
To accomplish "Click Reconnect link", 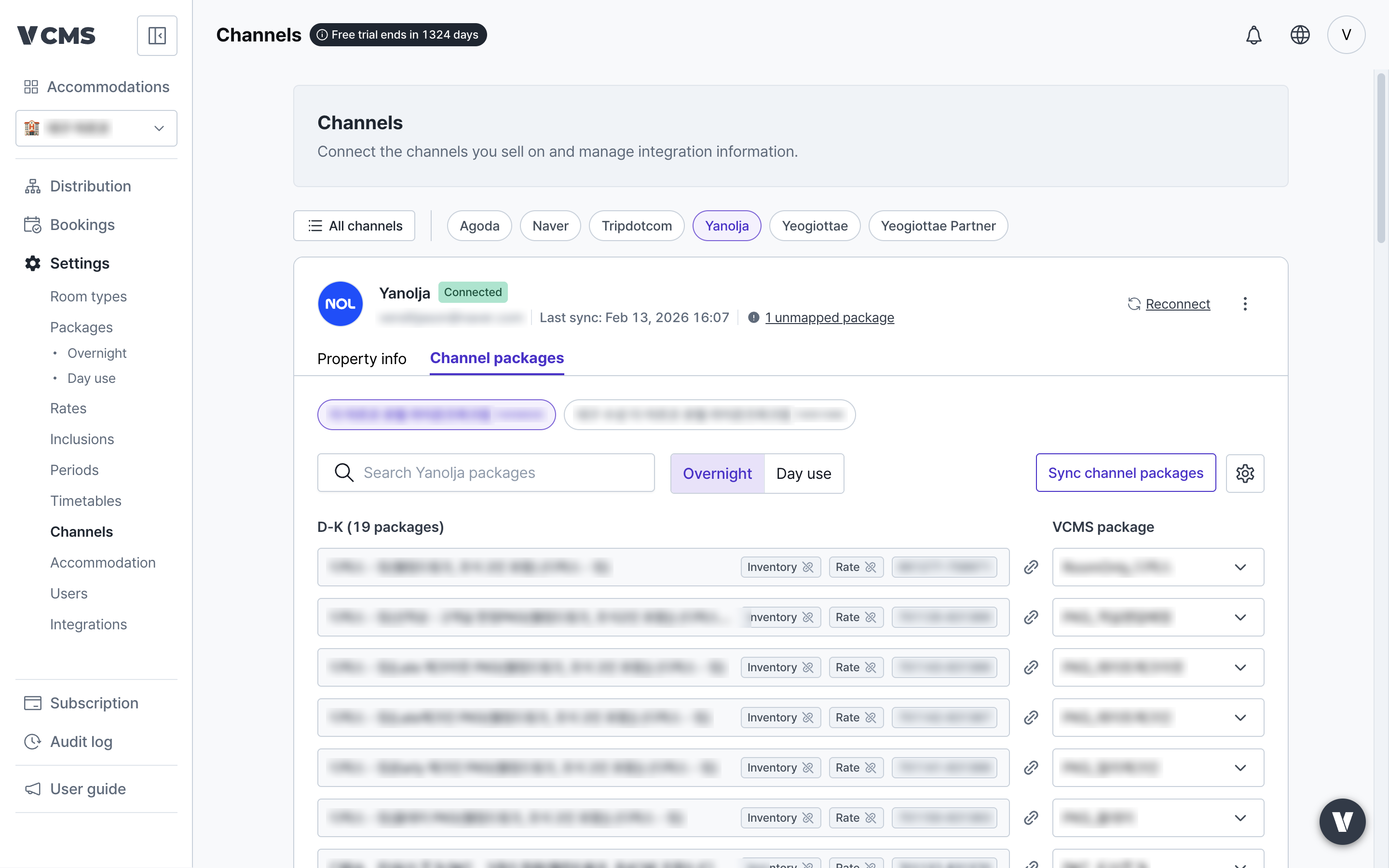I will [x=1169, y=304].
